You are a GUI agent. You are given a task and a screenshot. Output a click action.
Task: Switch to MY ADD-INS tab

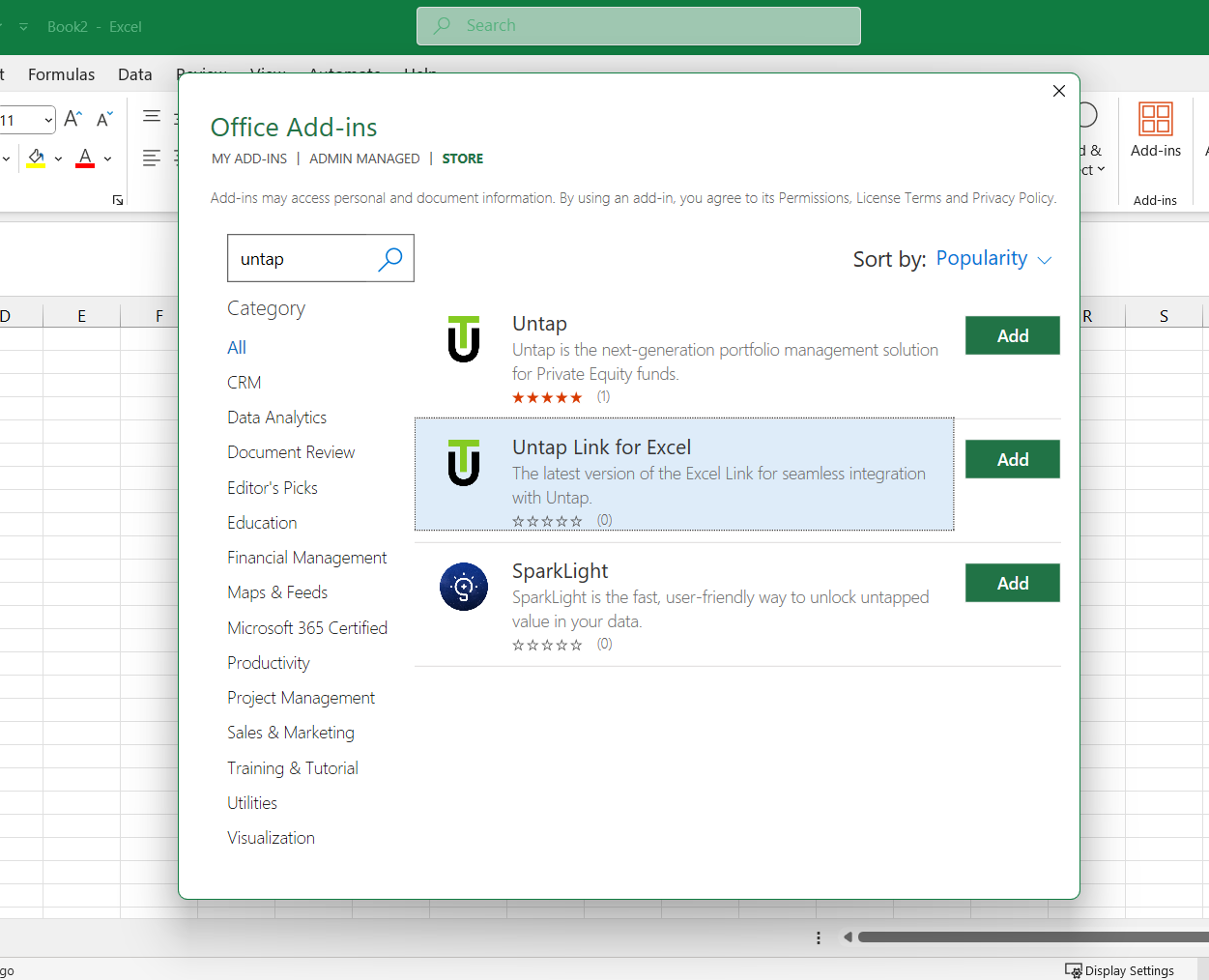coord(249,159)
